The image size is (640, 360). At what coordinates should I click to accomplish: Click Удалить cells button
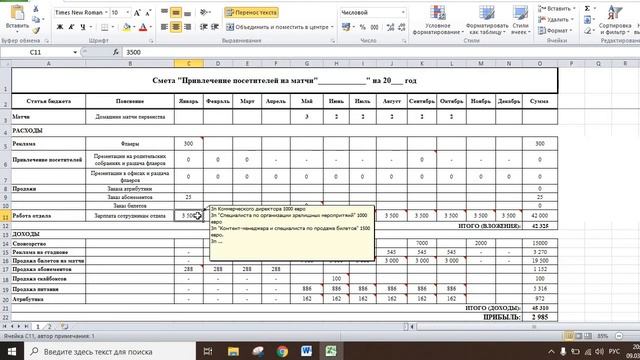[555, 19]
